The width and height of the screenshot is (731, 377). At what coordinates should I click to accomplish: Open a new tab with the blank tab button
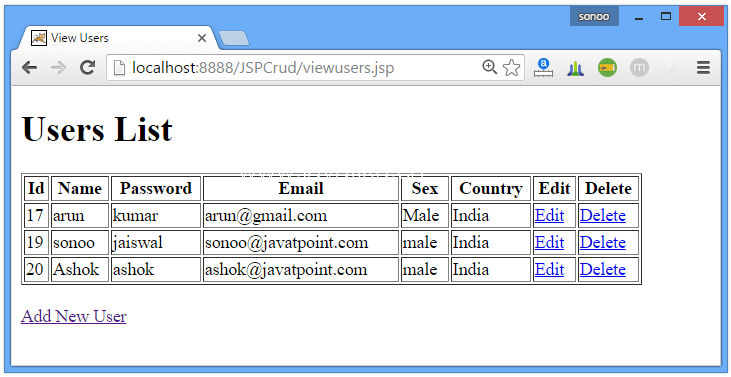pyautogui.click(x=234, y=39)
